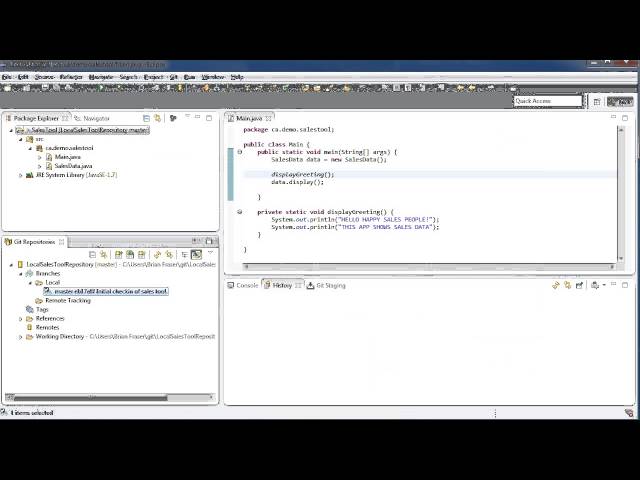
Task: Select the Main.java editor tab
Action: click(x=249, y=118)
